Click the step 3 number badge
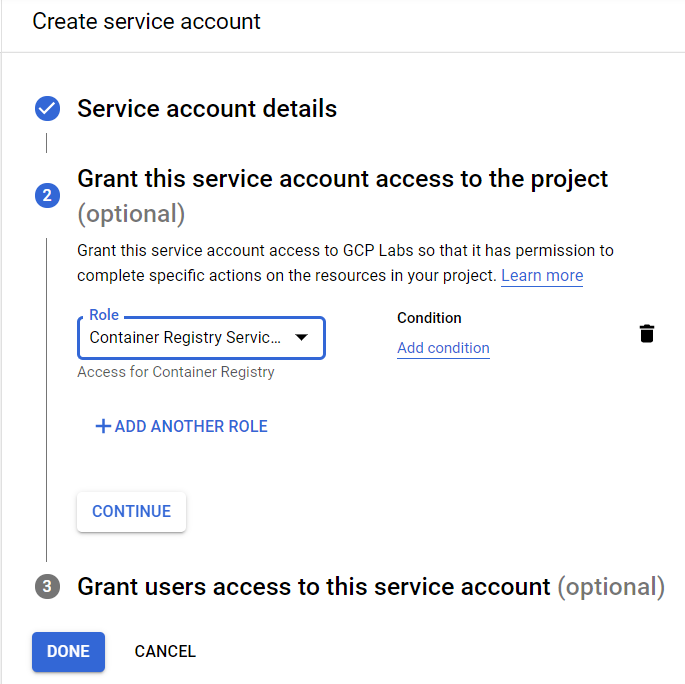Screen dimensions: 685x684 click(47, 587)
